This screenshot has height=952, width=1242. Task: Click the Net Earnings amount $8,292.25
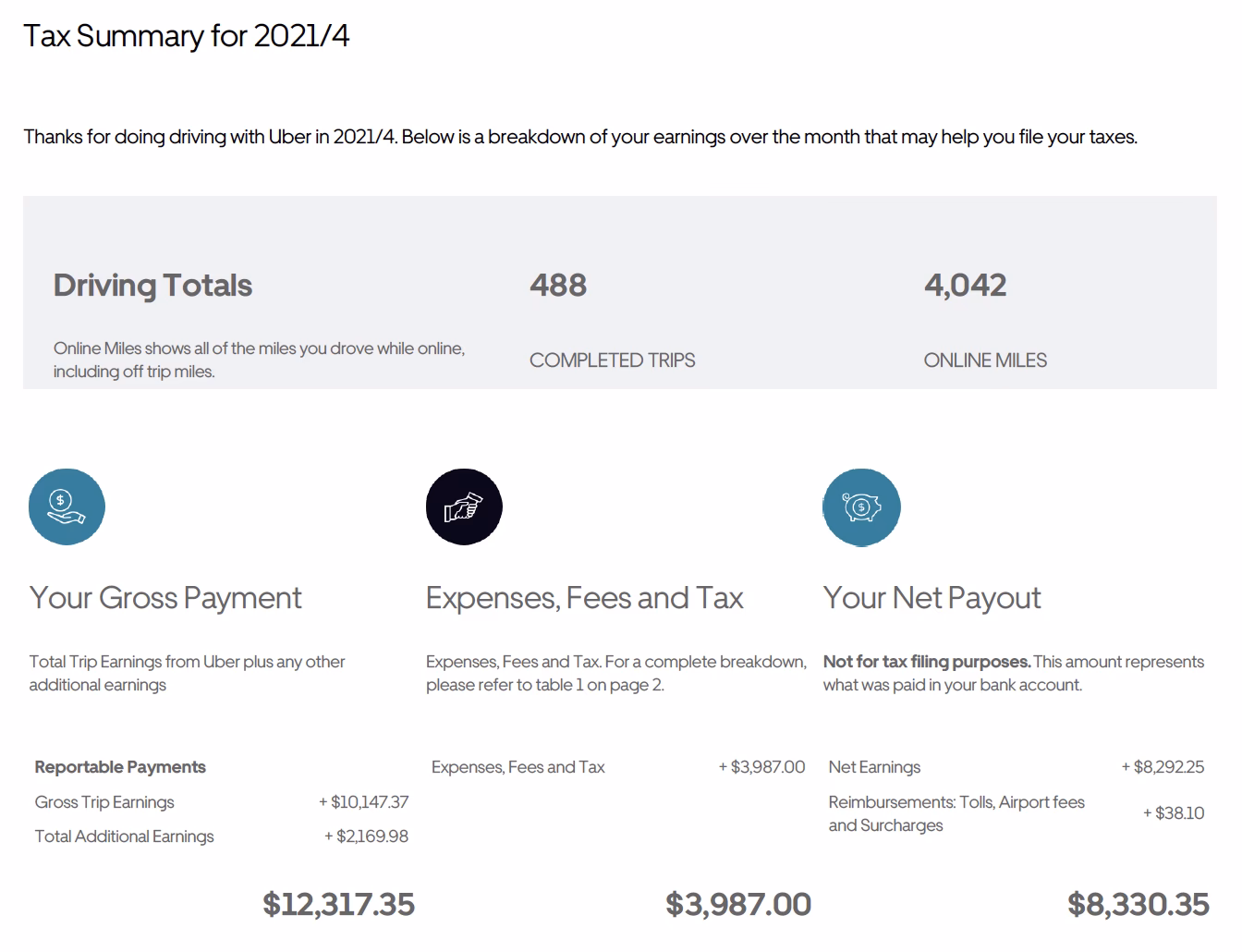click(x=1163, y=767)
